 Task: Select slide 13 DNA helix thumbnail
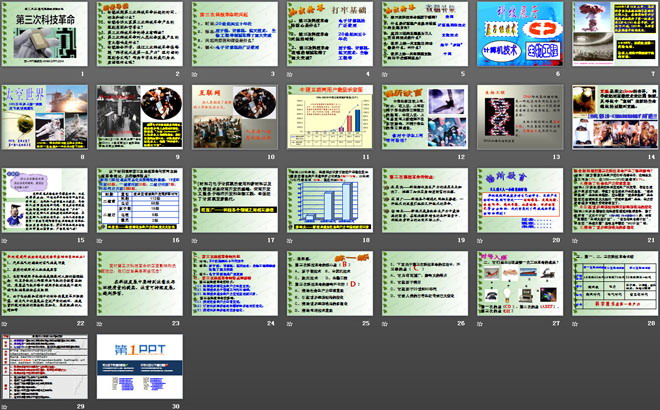point(520,117)
